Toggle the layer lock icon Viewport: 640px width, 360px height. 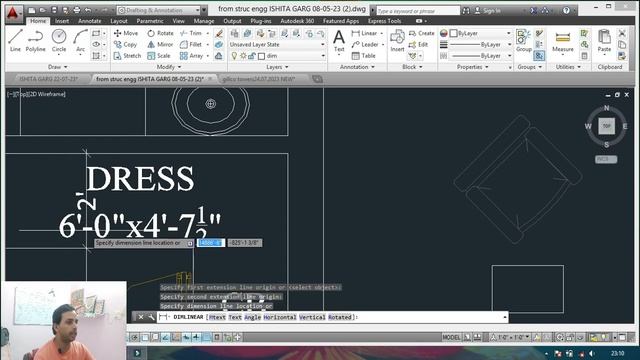point(251,56)
